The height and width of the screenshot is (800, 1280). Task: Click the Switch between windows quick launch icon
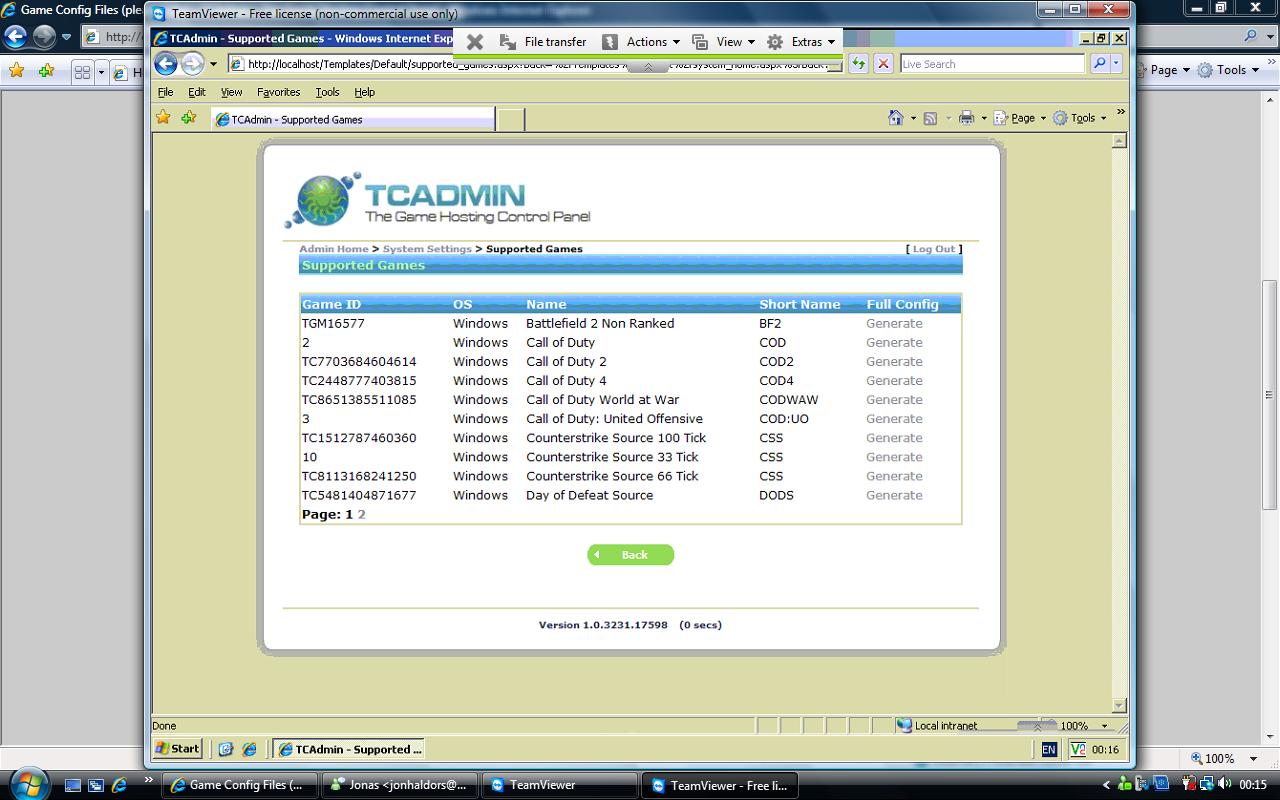[x=96, y=785]
